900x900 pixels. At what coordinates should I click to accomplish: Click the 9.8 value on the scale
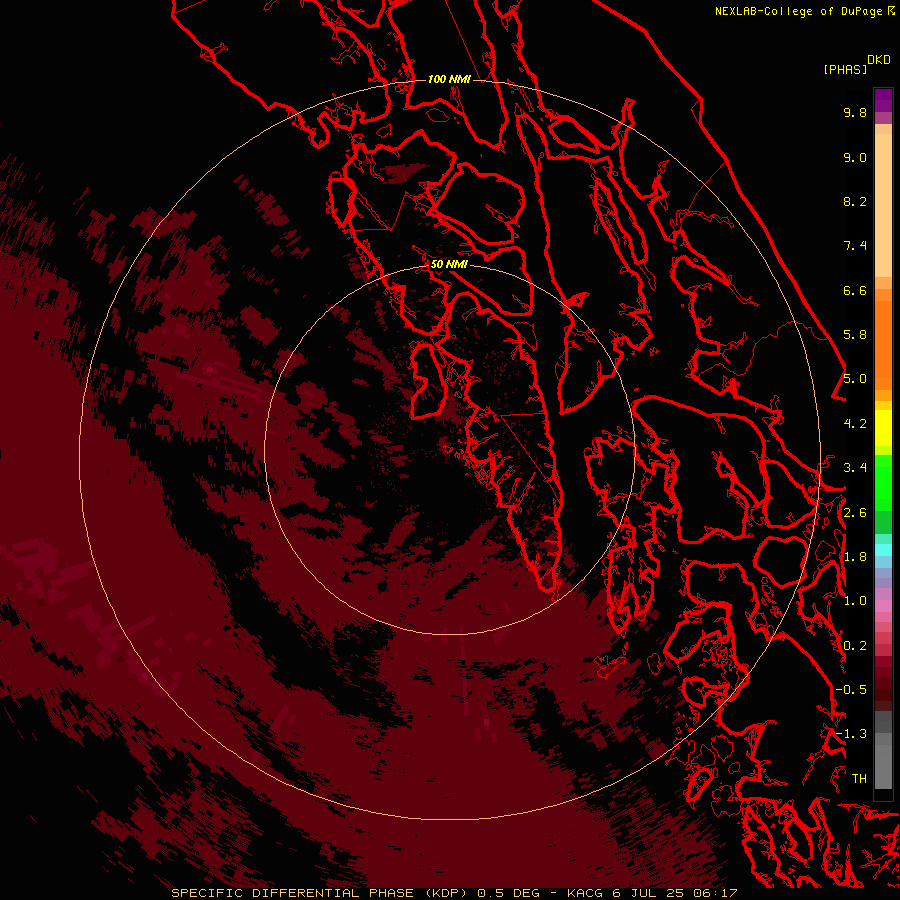855,112
